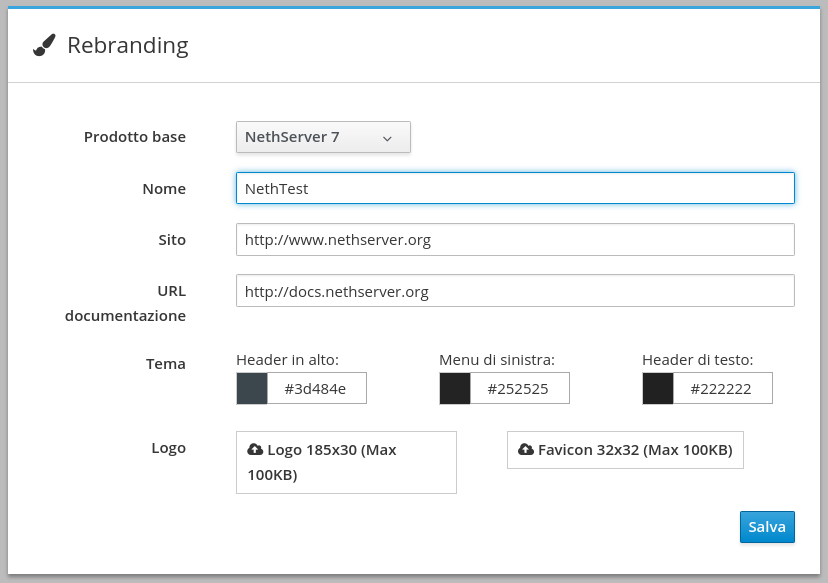The width and height of the screenshot is (828, 583).
Task: Focus the Nome input field
Action: [x=515, y=188]
